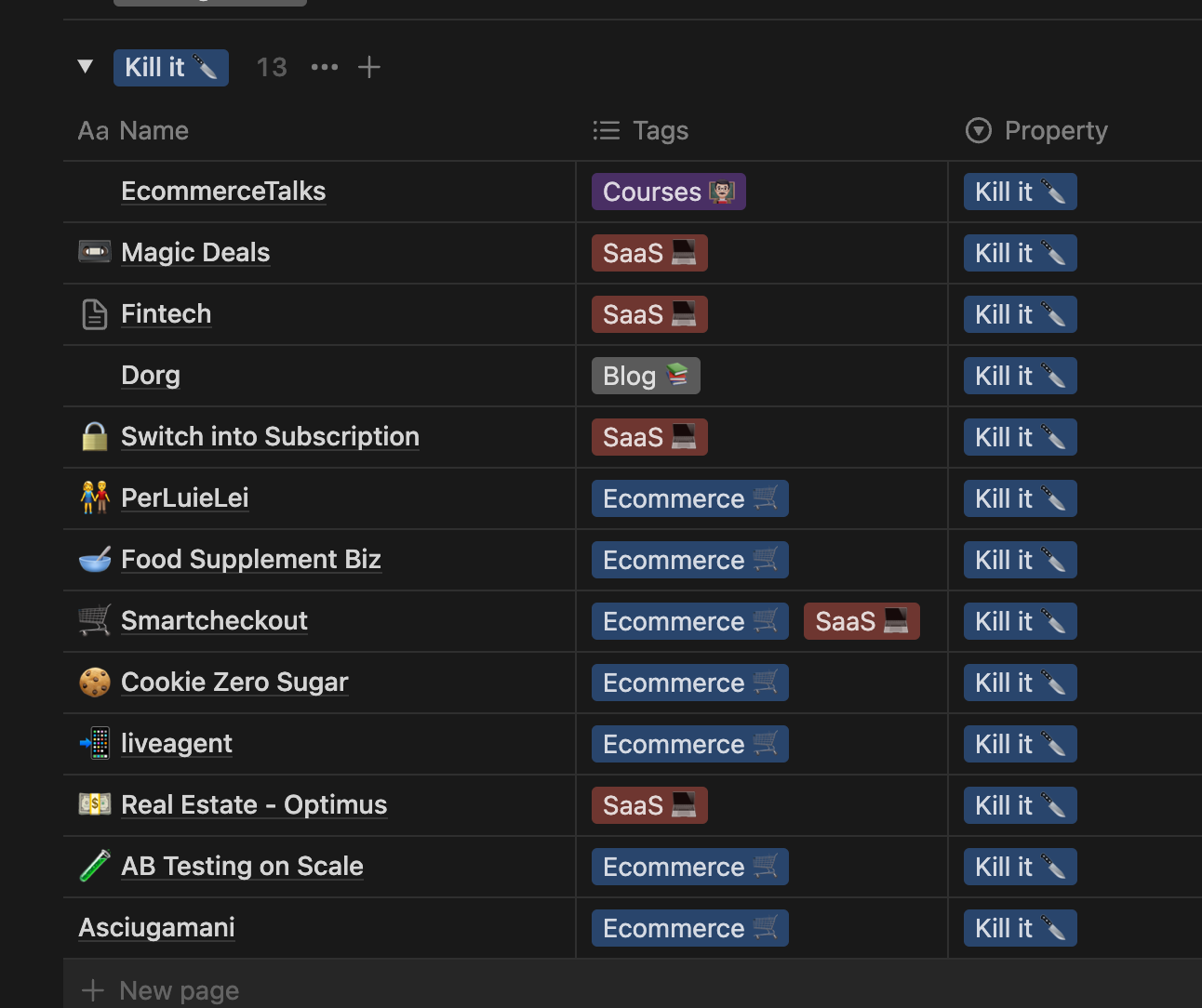Click the Food Supplement Biz bowl icon
Image resolution: width=1202 pixels, height=1008 pixels.
pos(95,559)
